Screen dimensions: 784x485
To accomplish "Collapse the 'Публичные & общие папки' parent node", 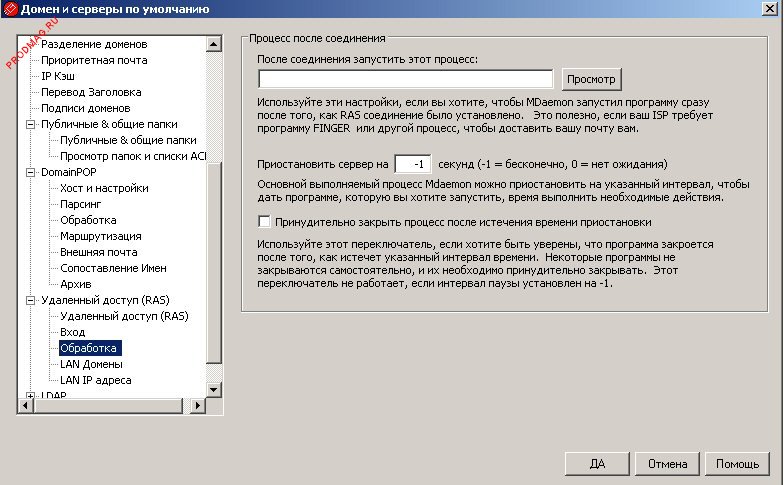I will [30, 124].
